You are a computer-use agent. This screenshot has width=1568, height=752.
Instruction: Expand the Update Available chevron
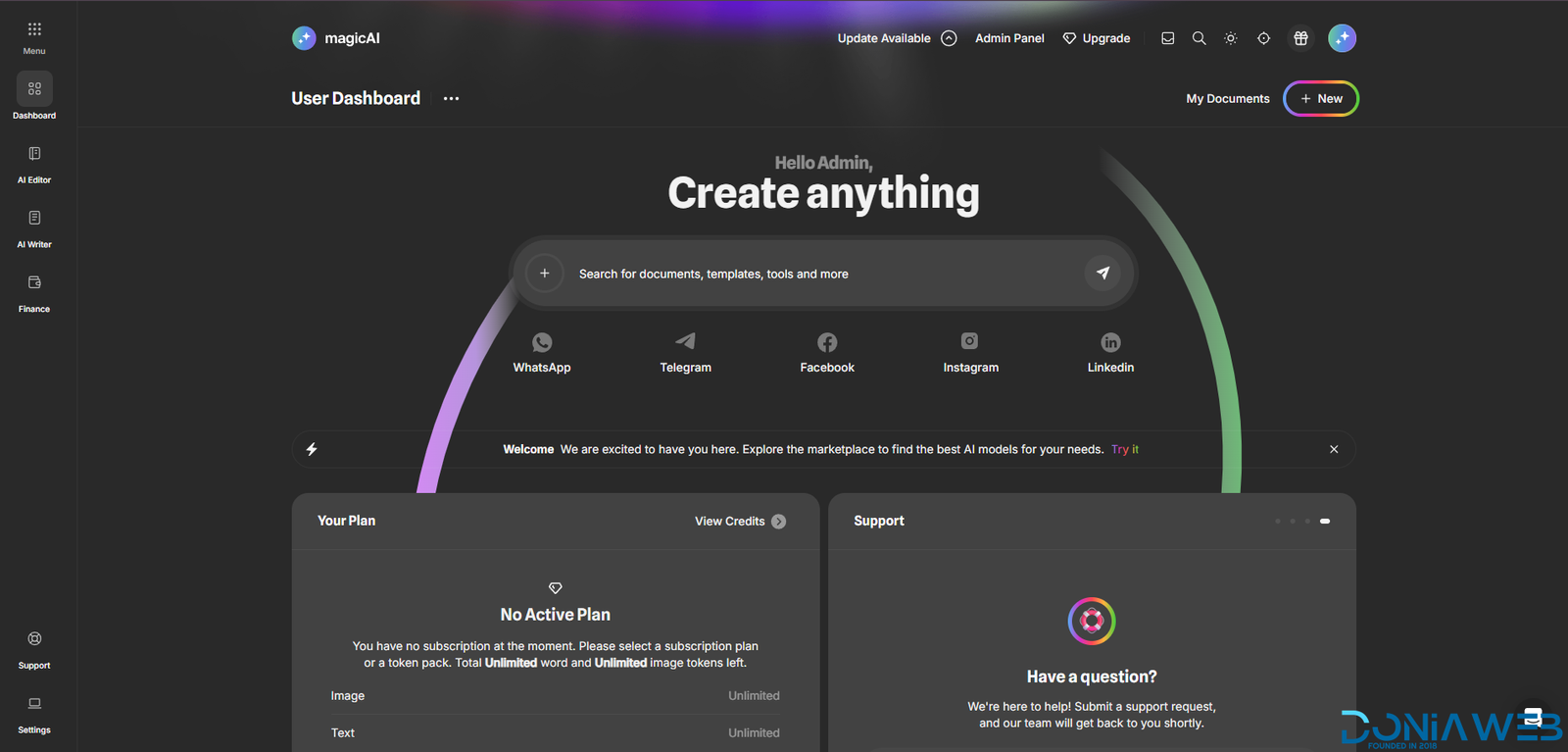coord(949,38)
